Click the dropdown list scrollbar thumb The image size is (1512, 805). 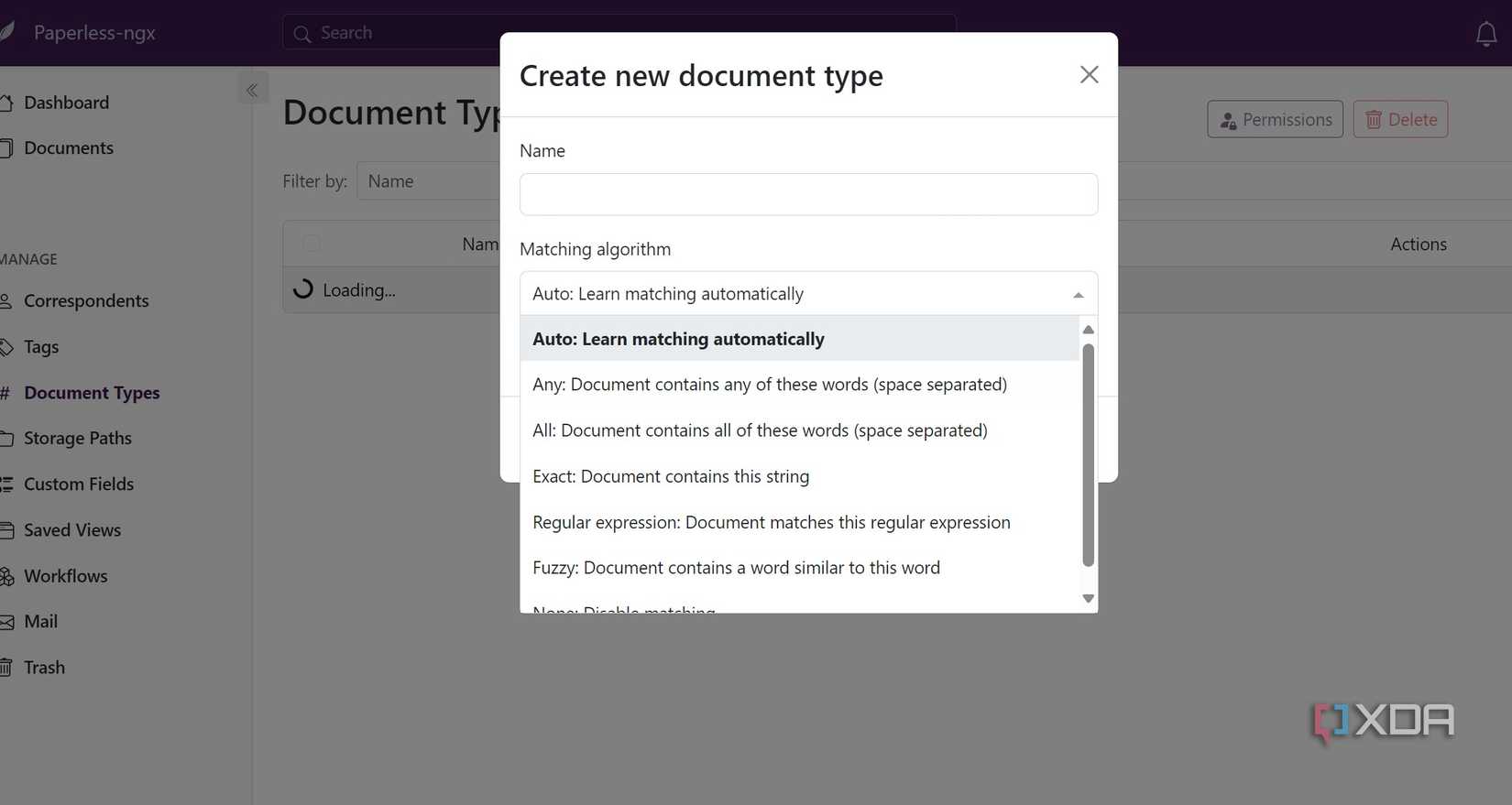point(1088,455)
